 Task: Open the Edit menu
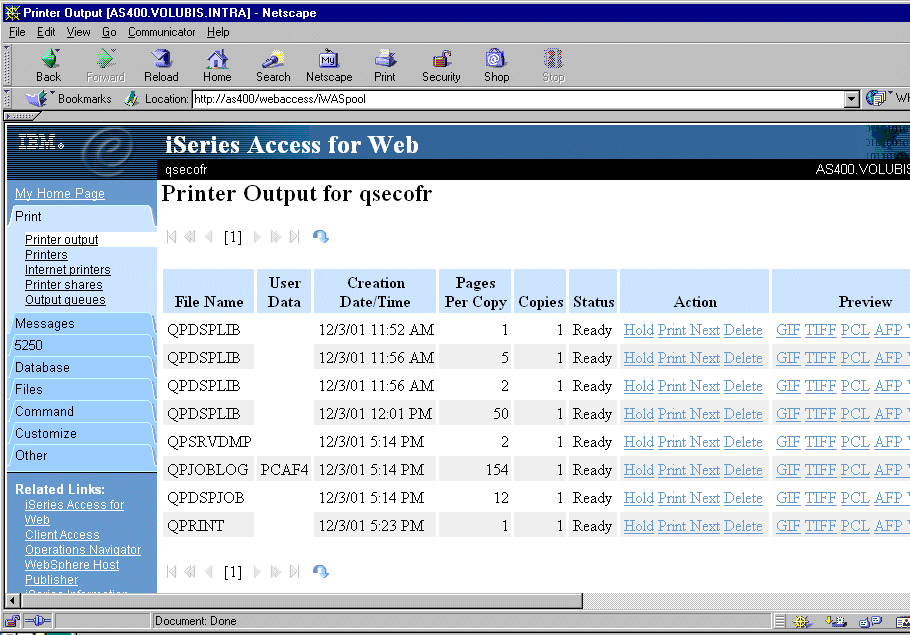(46, 32)
